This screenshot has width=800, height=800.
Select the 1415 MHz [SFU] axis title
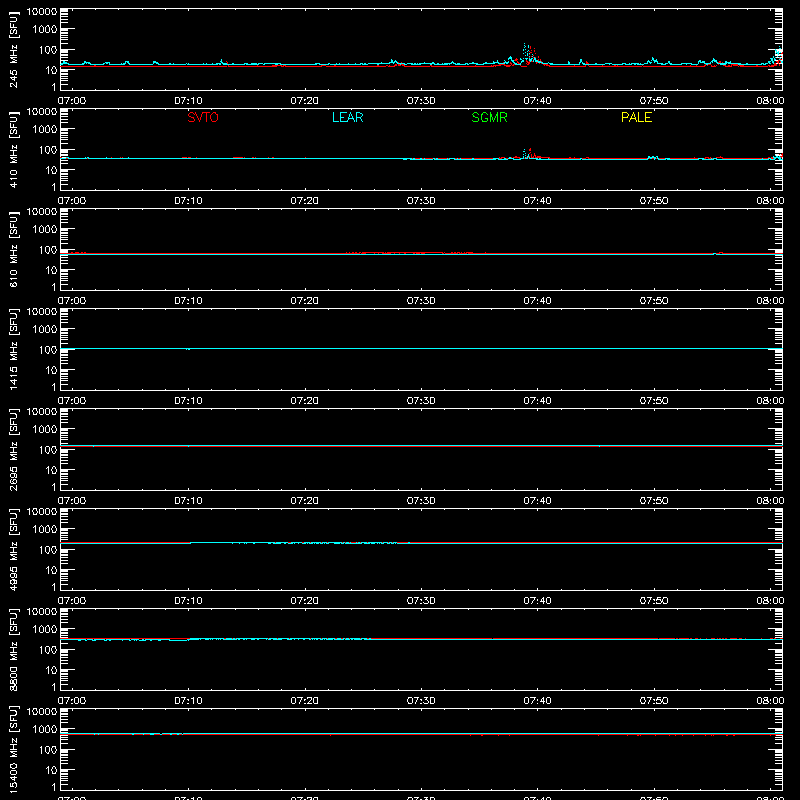coord(13,349)
